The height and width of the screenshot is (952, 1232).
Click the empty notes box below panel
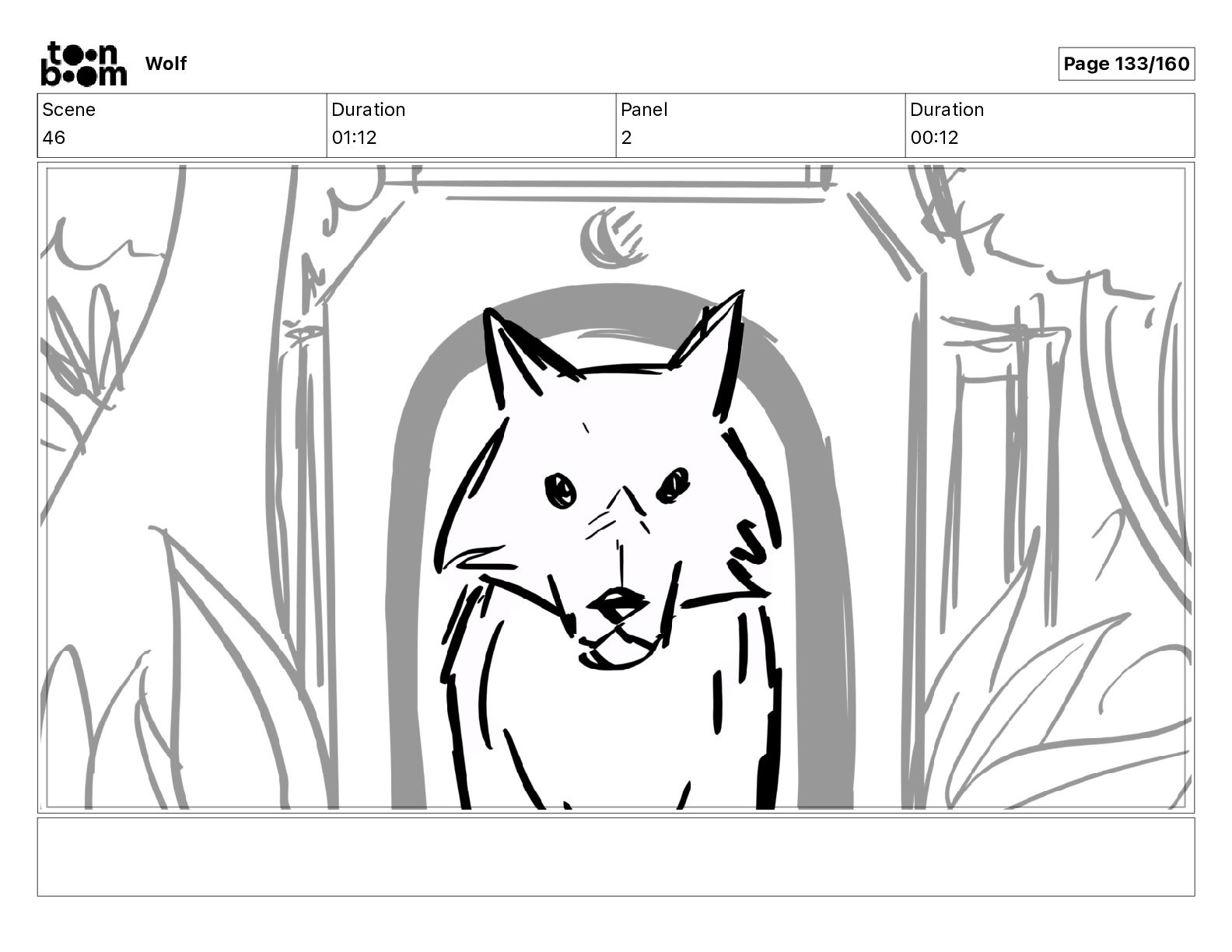click(x=616, y=856)
